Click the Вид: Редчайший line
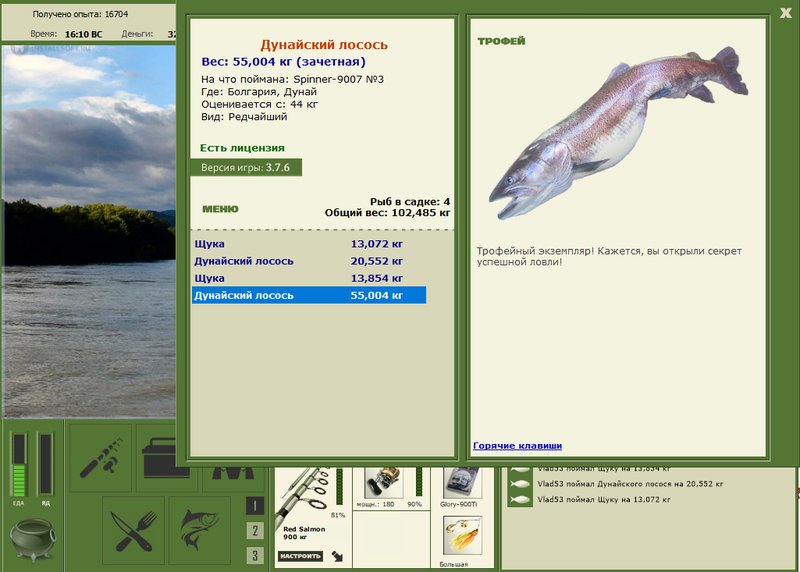This screenshot has width=800, height=572. [244, 116]
